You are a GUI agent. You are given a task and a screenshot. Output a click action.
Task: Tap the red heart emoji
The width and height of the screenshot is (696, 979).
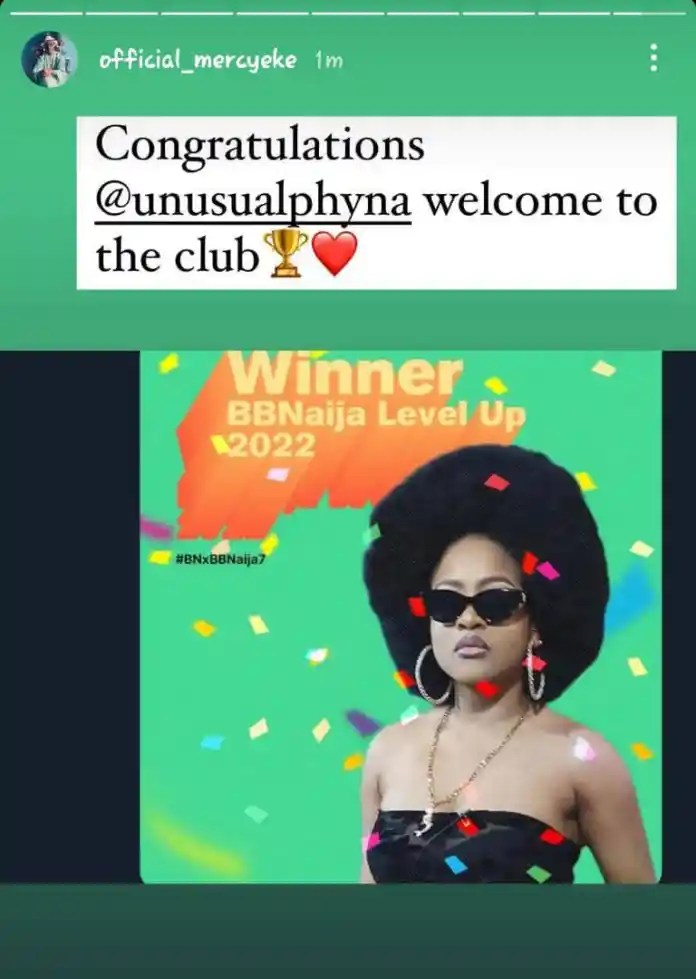pos(335,253)
